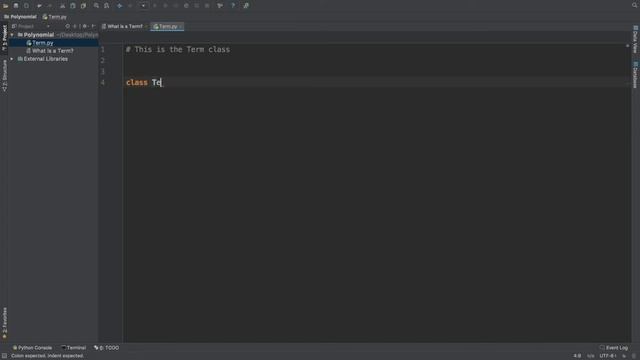
Task: Close the Term.py editor tab
Action: [181, 27]
